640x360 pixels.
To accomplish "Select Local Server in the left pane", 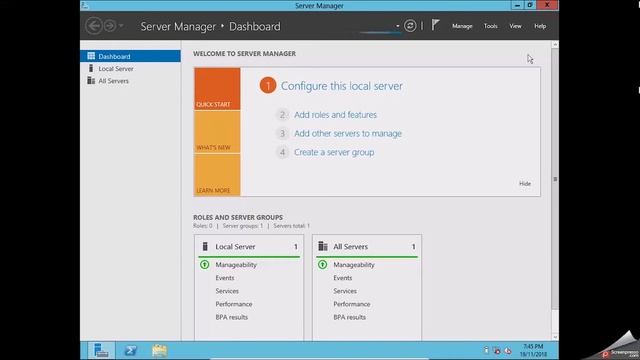I will (x=130, y=69).
